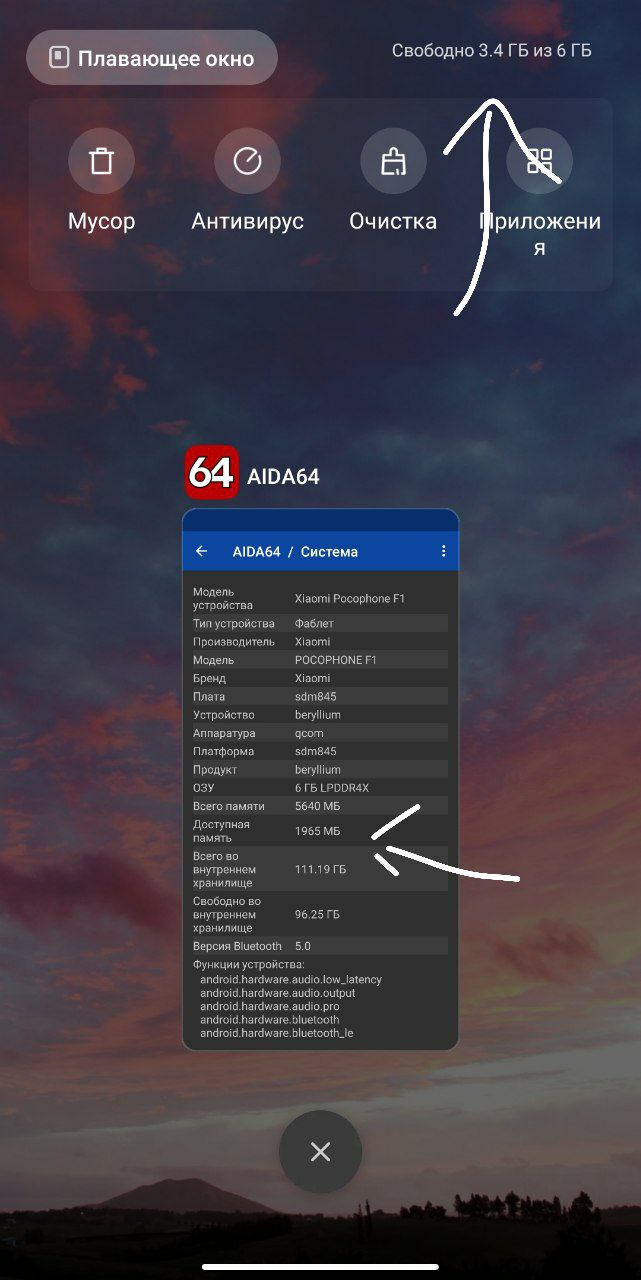Tap the free memory text Свободно 3.4 ГБ

pyautogui.click(x=492, y=50)
